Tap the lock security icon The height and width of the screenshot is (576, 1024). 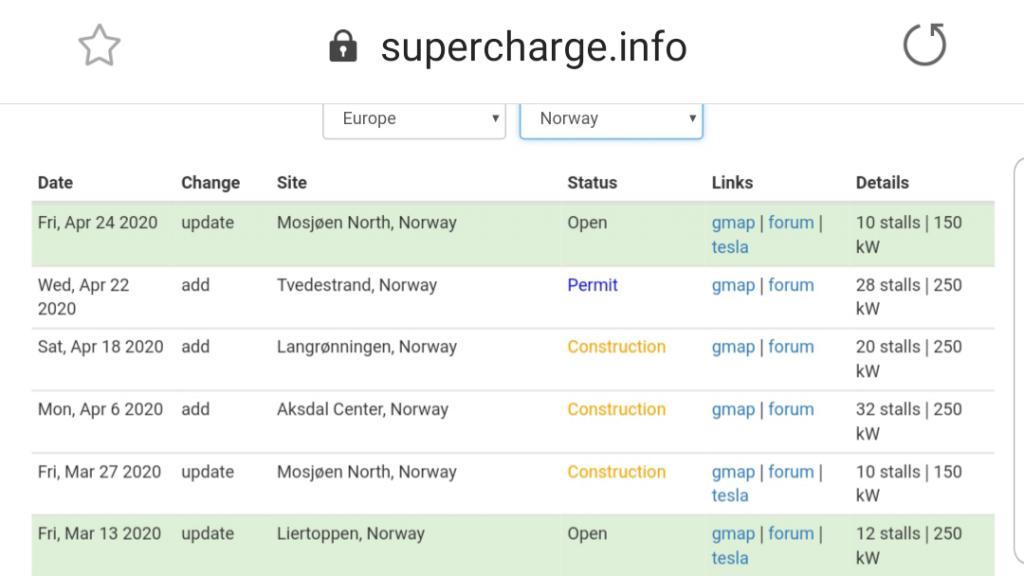(343, 46)
